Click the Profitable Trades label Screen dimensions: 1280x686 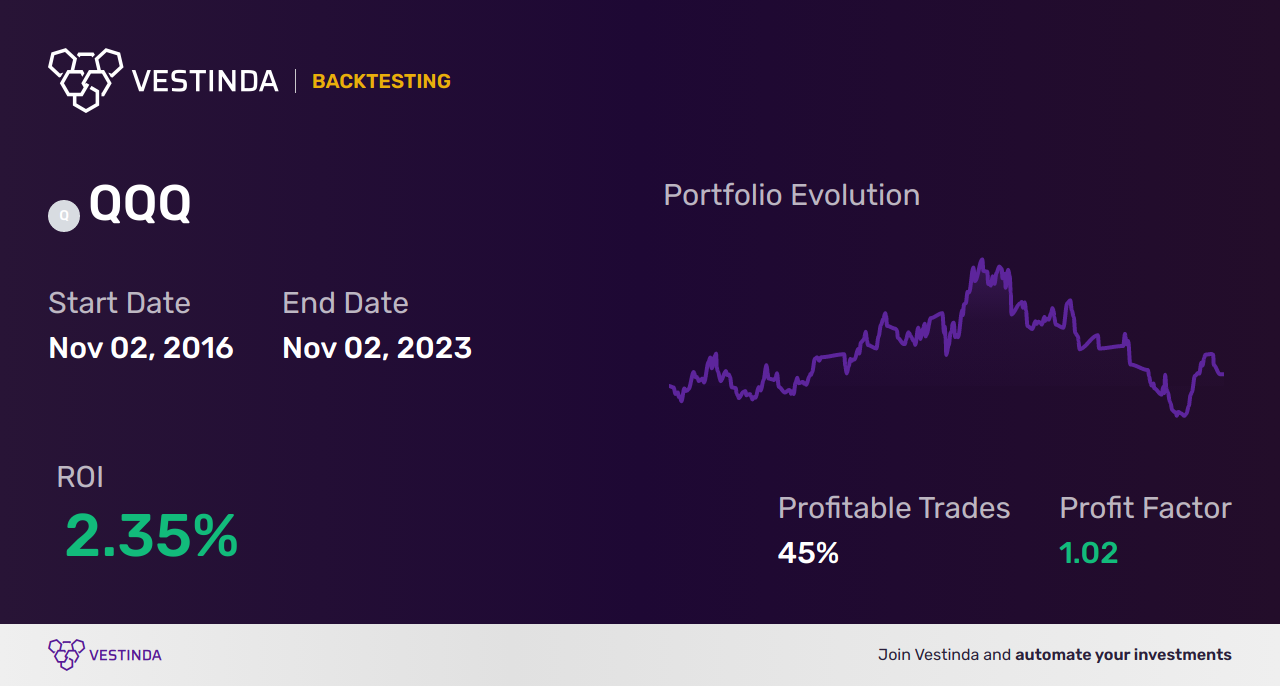point(894,508)
